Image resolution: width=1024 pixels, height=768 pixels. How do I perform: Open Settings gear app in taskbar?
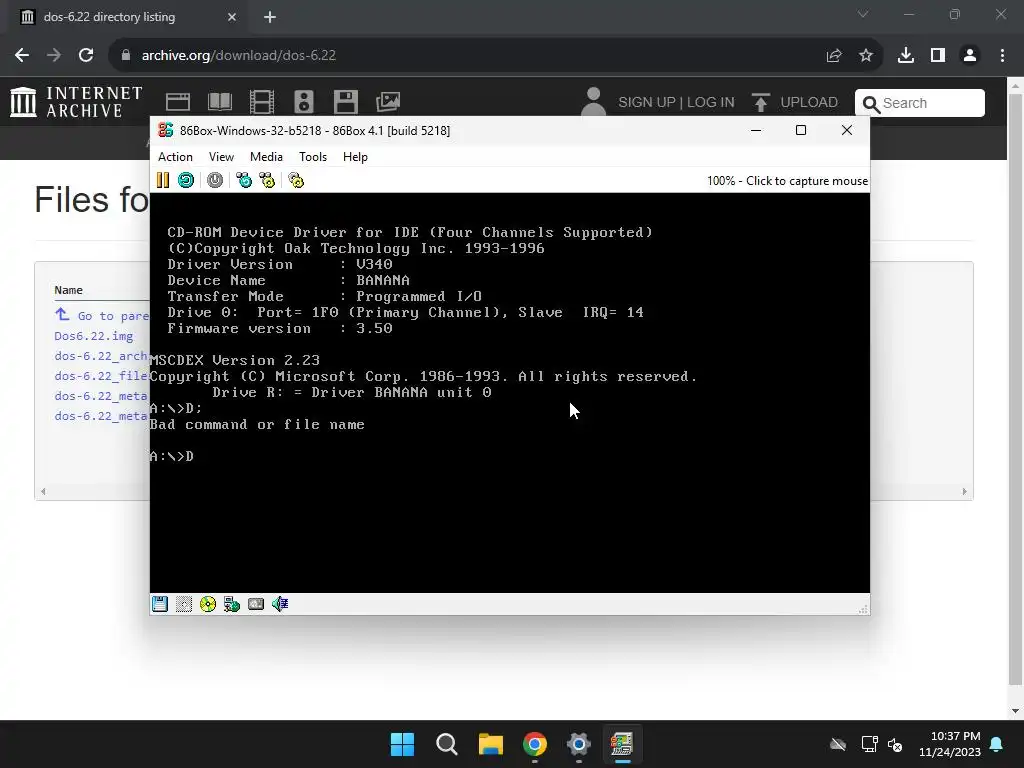point(579,744)
